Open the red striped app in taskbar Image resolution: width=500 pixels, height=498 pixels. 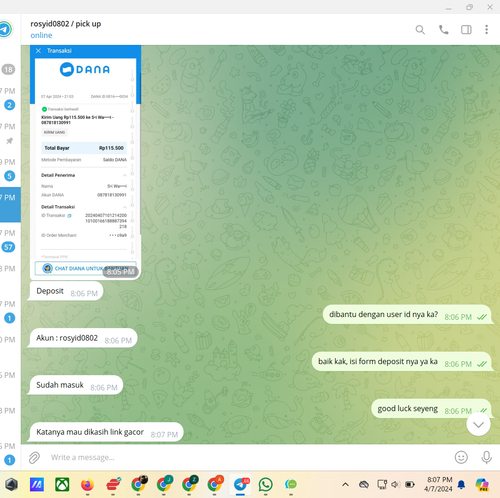pos(113,484)
